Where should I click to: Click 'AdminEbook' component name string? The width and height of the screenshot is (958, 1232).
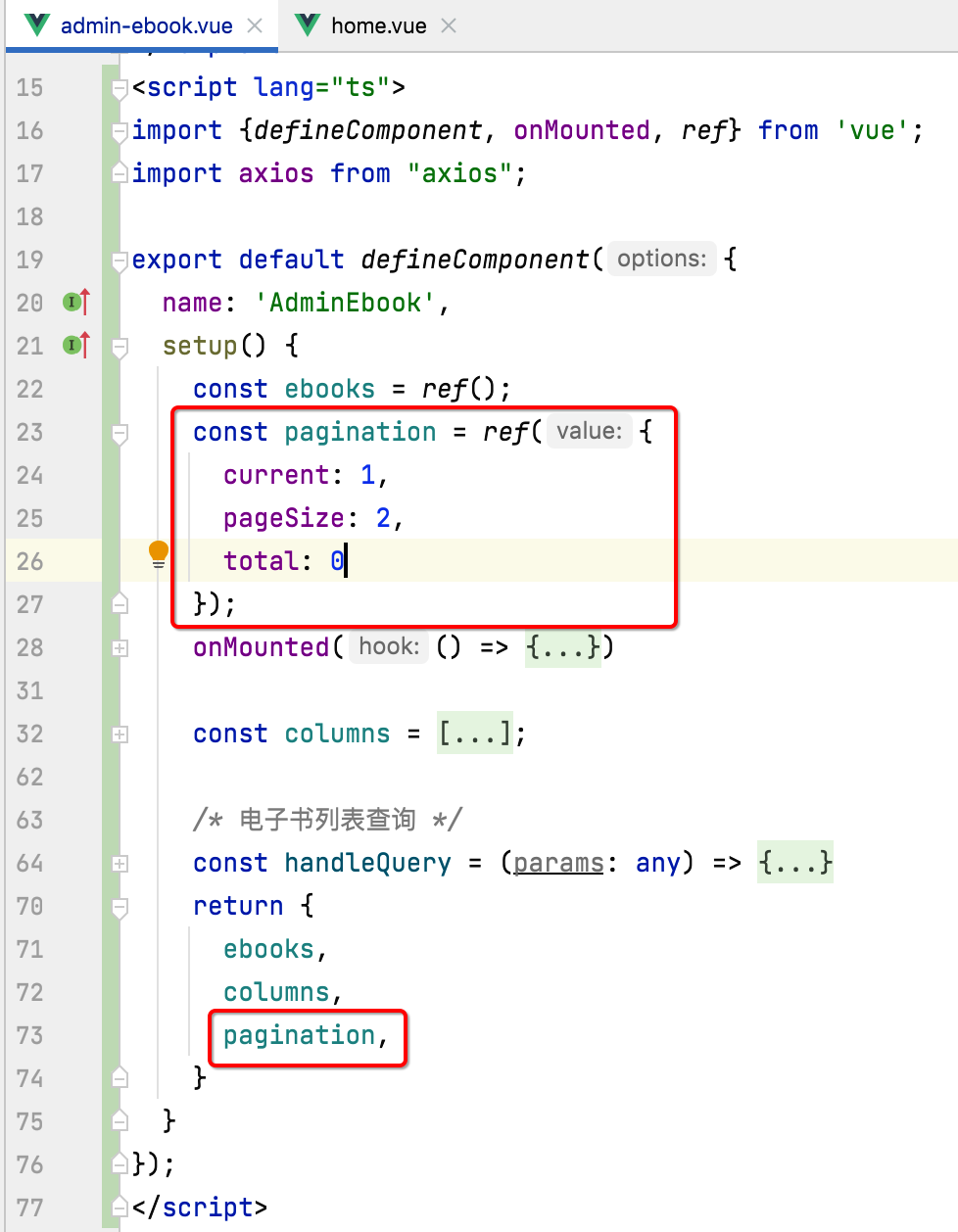345,303
